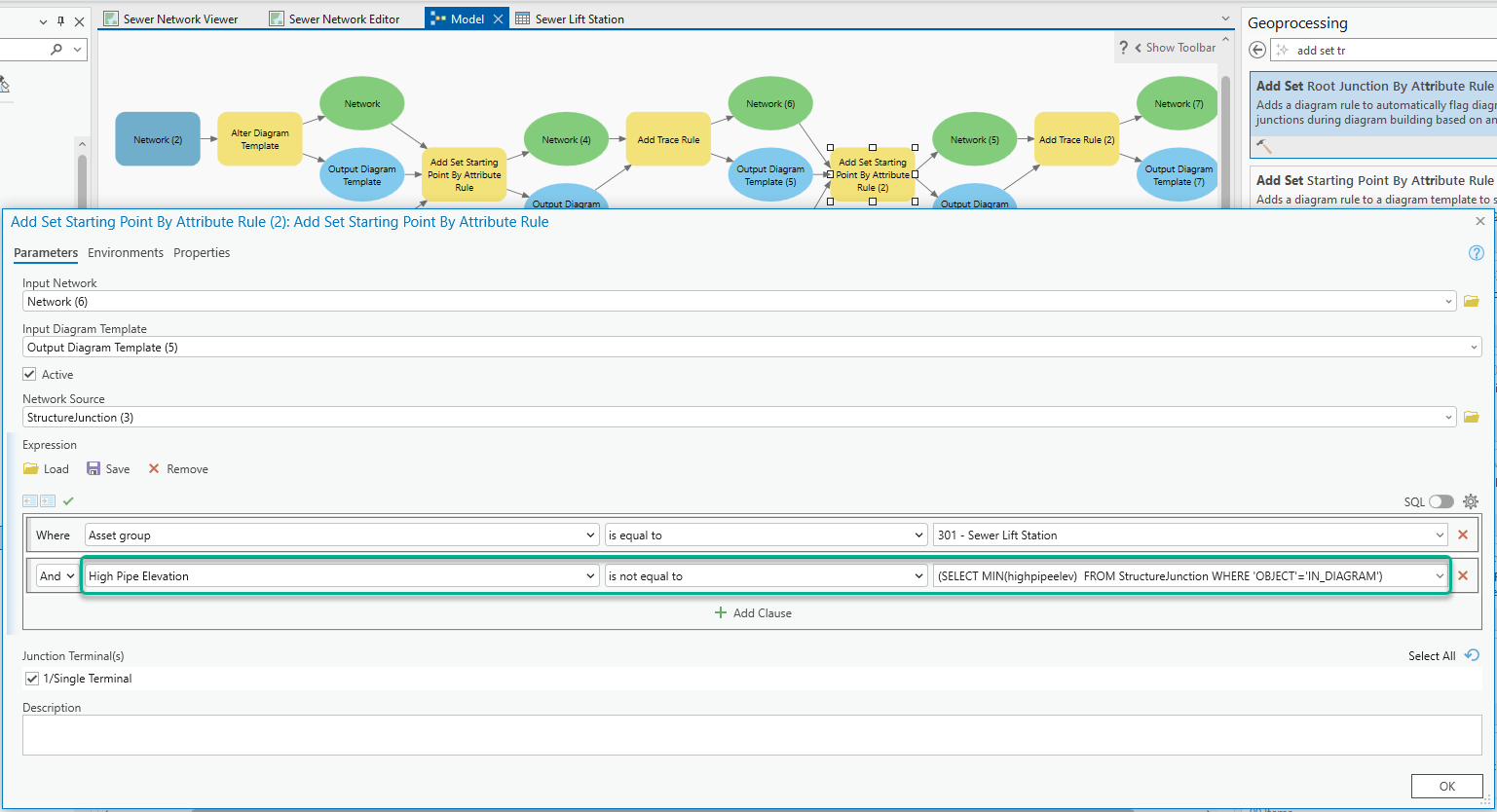Viewport: 1497px width, 812px height.
Task: Click Select All for Junction Terminals
Action: [1432, 655]
